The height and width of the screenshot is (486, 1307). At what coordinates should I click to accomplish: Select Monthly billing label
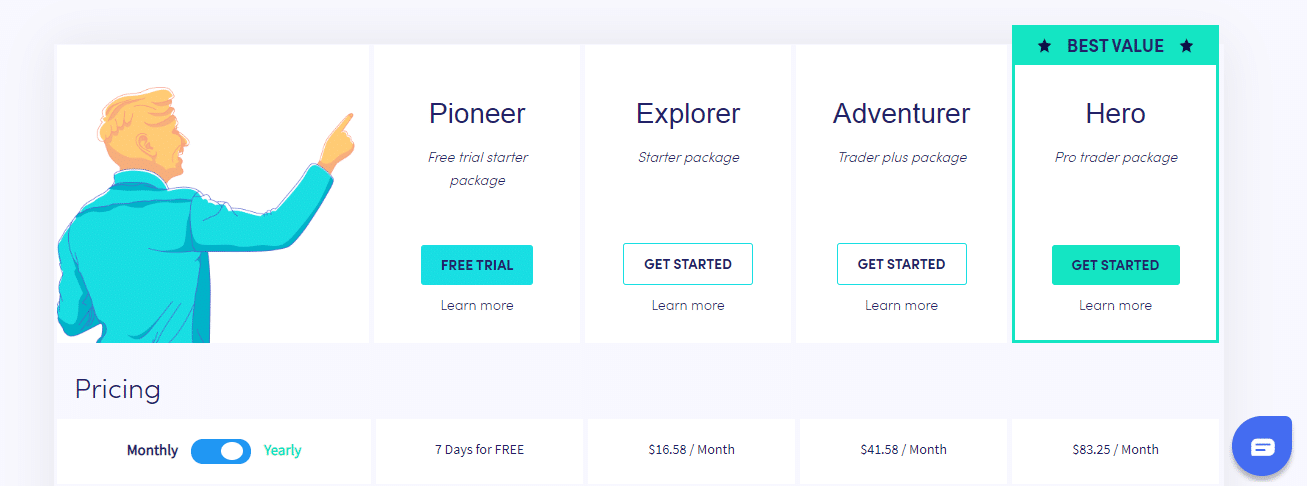tap(152, 451)
